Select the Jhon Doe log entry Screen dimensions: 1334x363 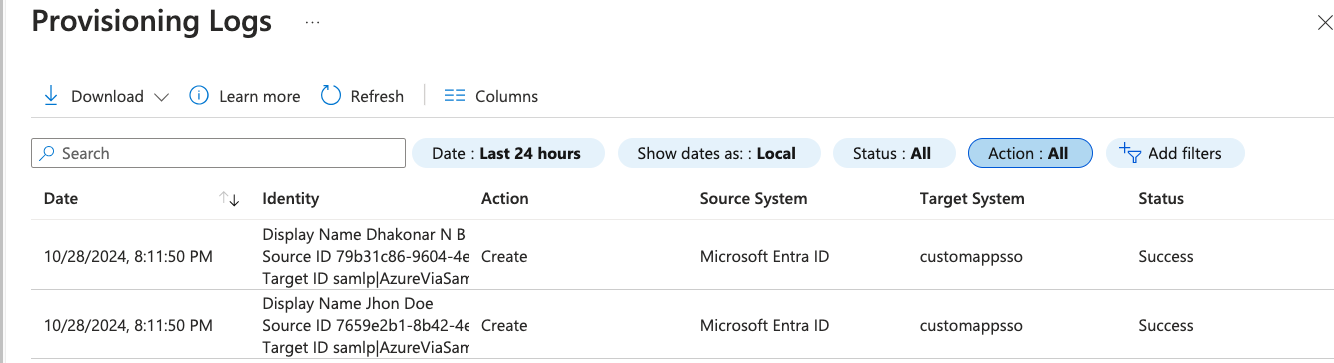[x=667, y=325]
